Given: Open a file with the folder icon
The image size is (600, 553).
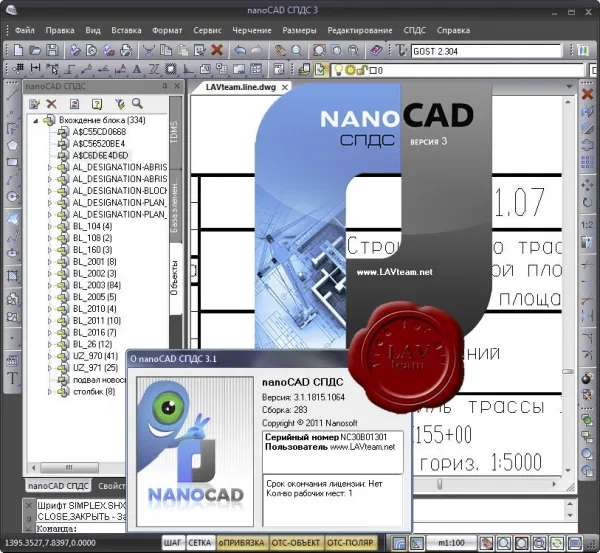Looking at the screenshot, I should (35, 50).
